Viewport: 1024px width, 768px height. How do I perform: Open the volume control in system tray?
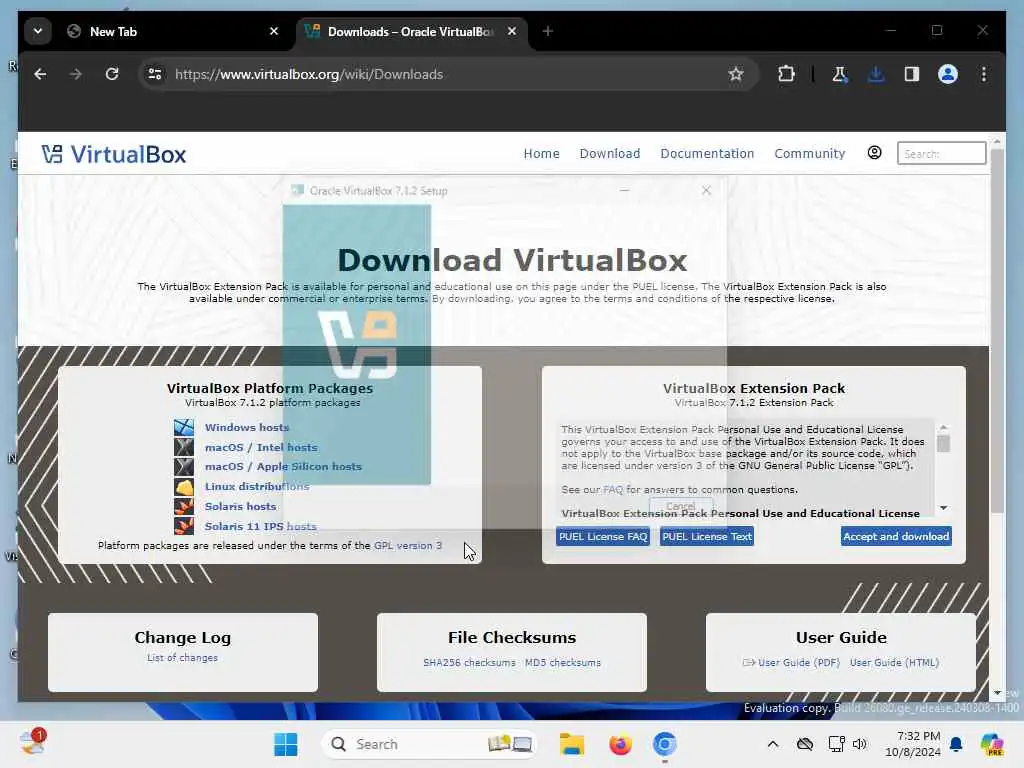(x=859, y=744)
